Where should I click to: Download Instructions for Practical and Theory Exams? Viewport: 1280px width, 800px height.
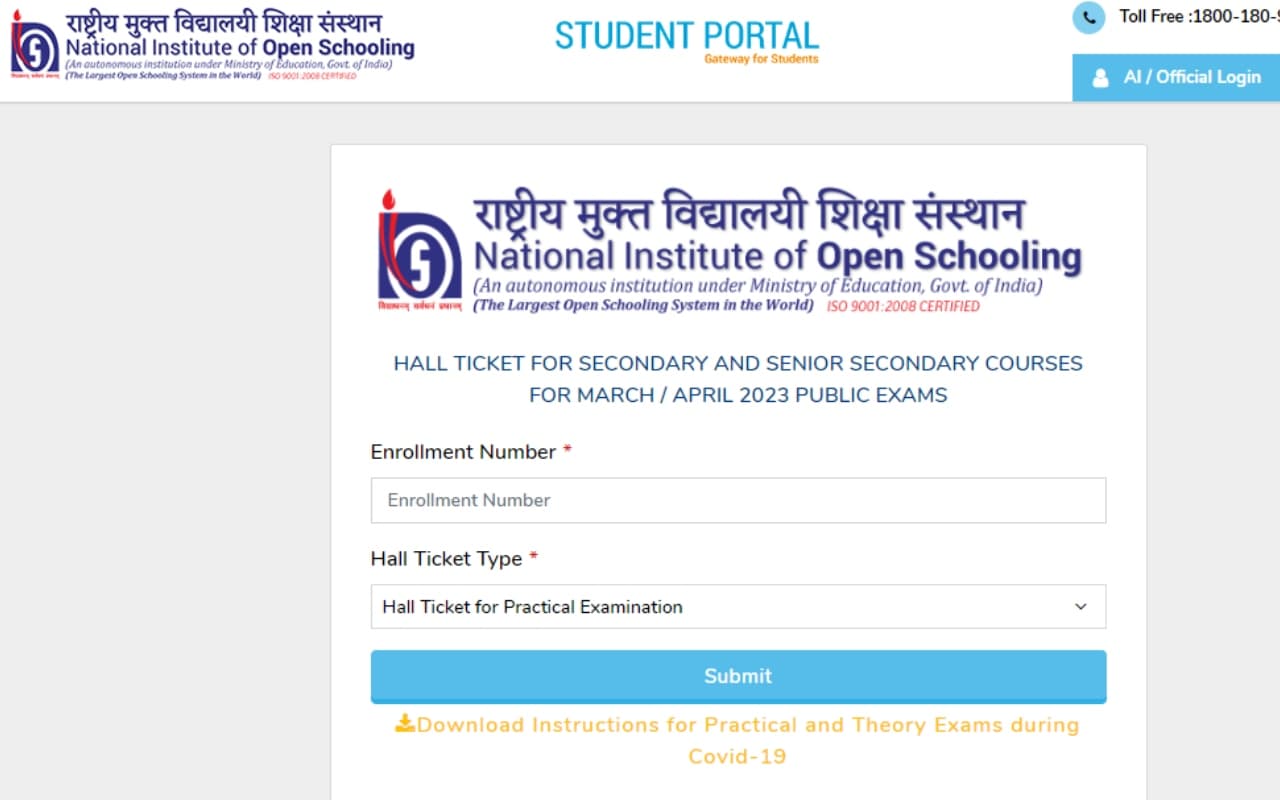click(x=740, y=740)
